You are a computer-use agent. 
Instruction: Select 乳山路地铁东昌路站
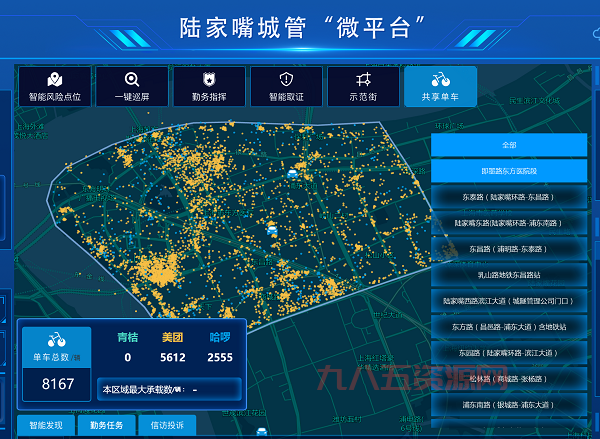click(509, 275)
